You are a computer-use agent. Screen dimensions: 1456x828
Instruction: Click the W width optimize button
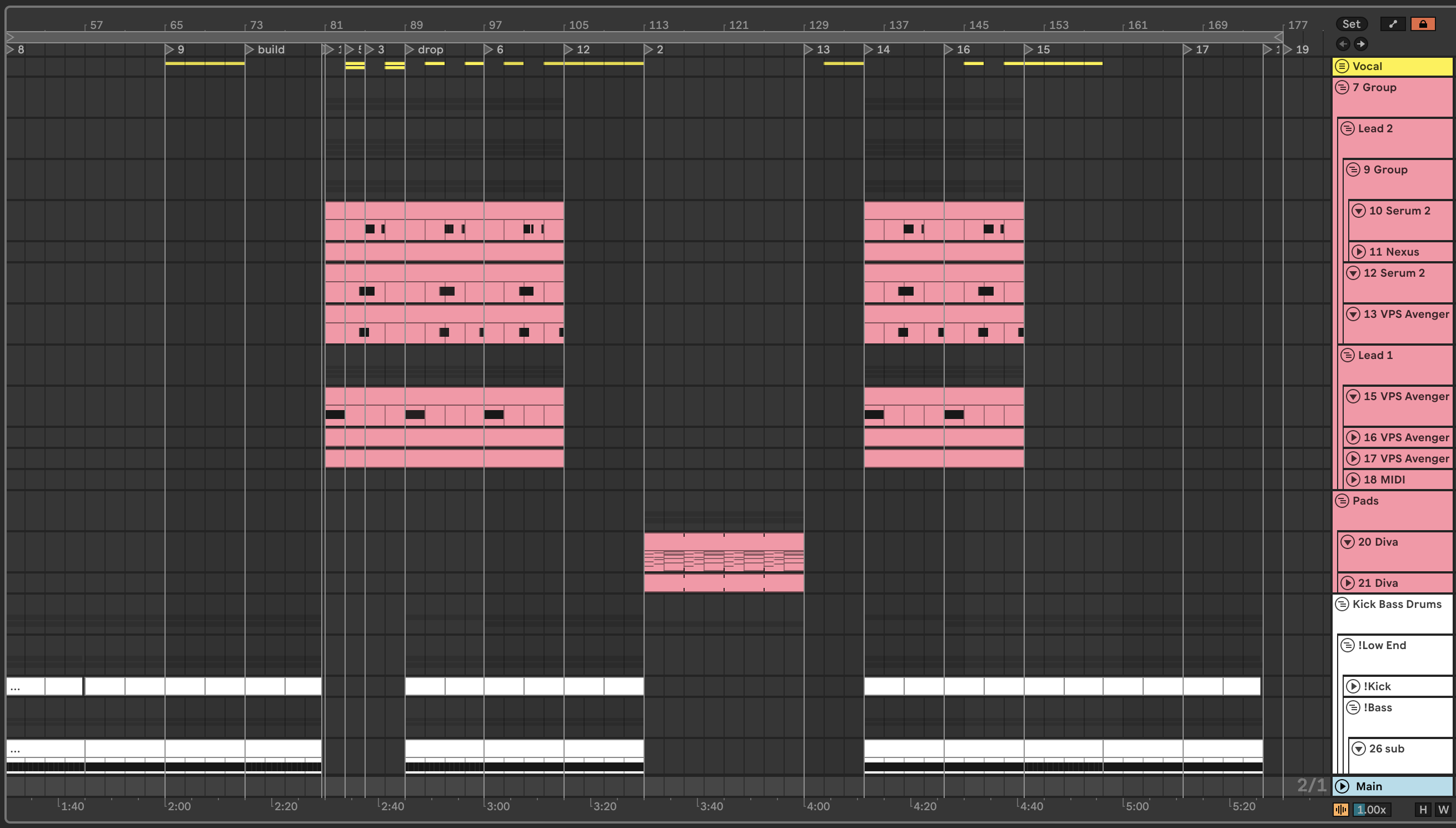(x=1443, y=809)
